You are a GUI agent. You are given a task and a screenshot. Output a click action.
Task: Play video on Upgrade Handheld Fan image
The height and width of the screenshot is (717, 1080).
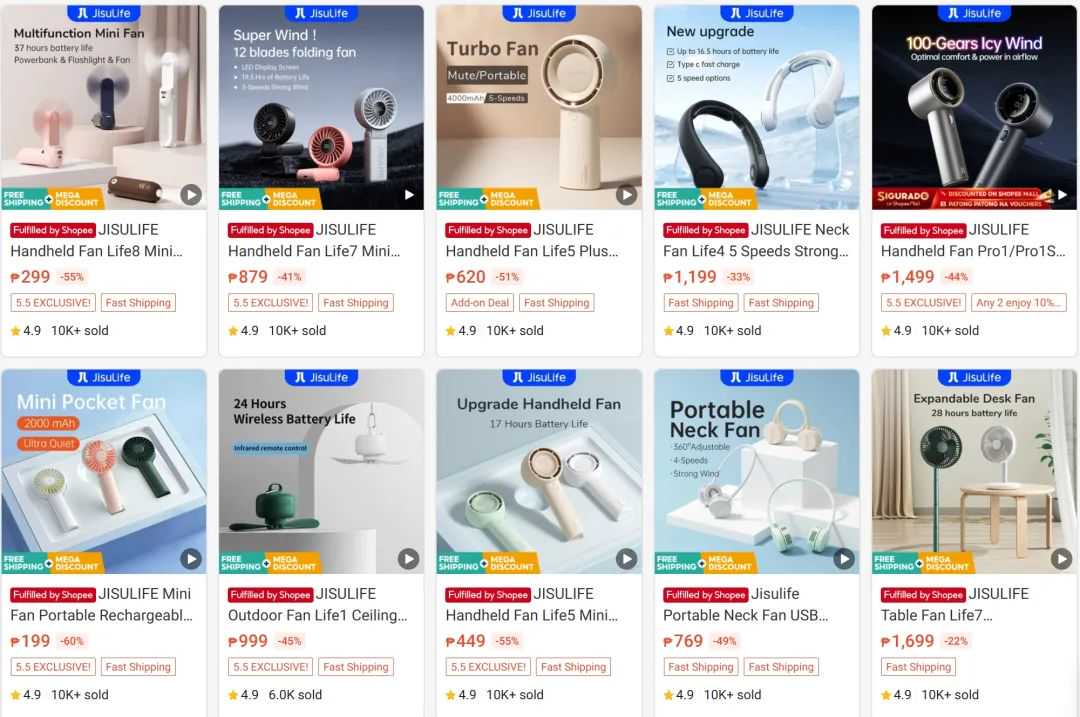[626, 559]
